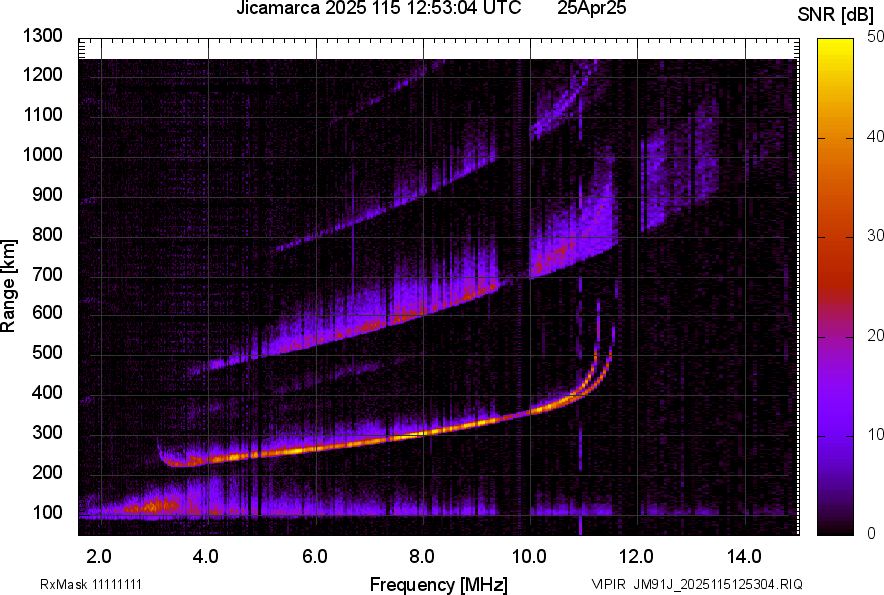Viewport: 884px width, 595px height.
Task: Click the x-axis tick label '8.0'
Action: [x=422, y=557]
